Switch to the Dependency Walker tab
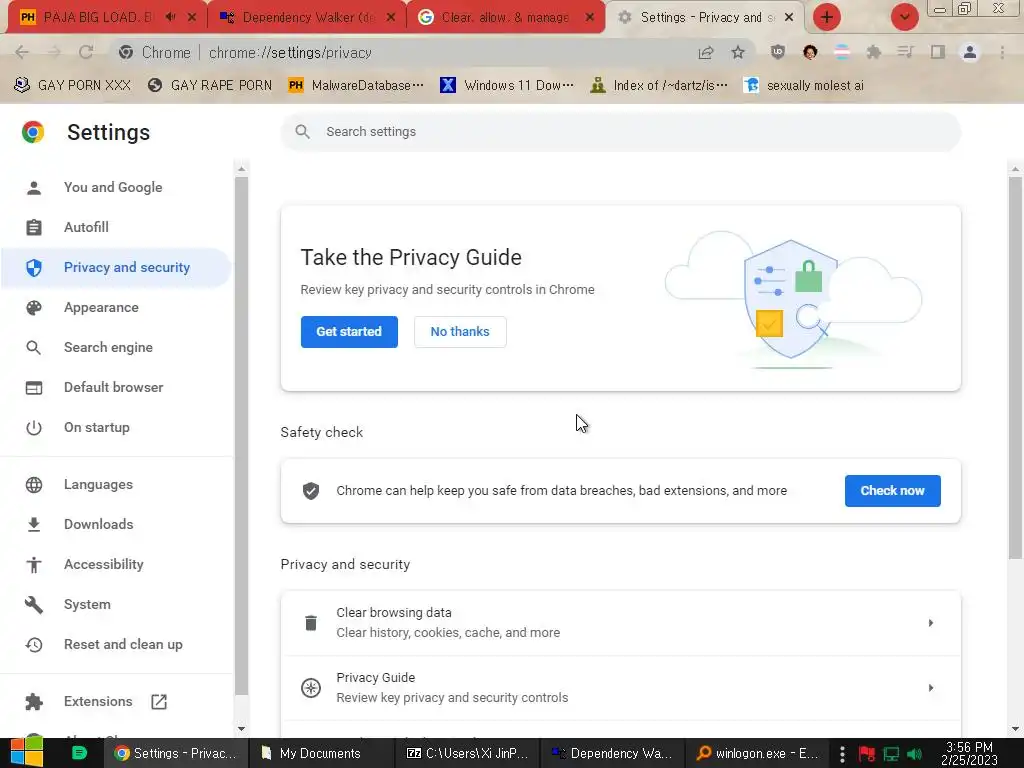The height and width of the screenshot is (768, 1024). pyautogui.click(x=307, y=17)
